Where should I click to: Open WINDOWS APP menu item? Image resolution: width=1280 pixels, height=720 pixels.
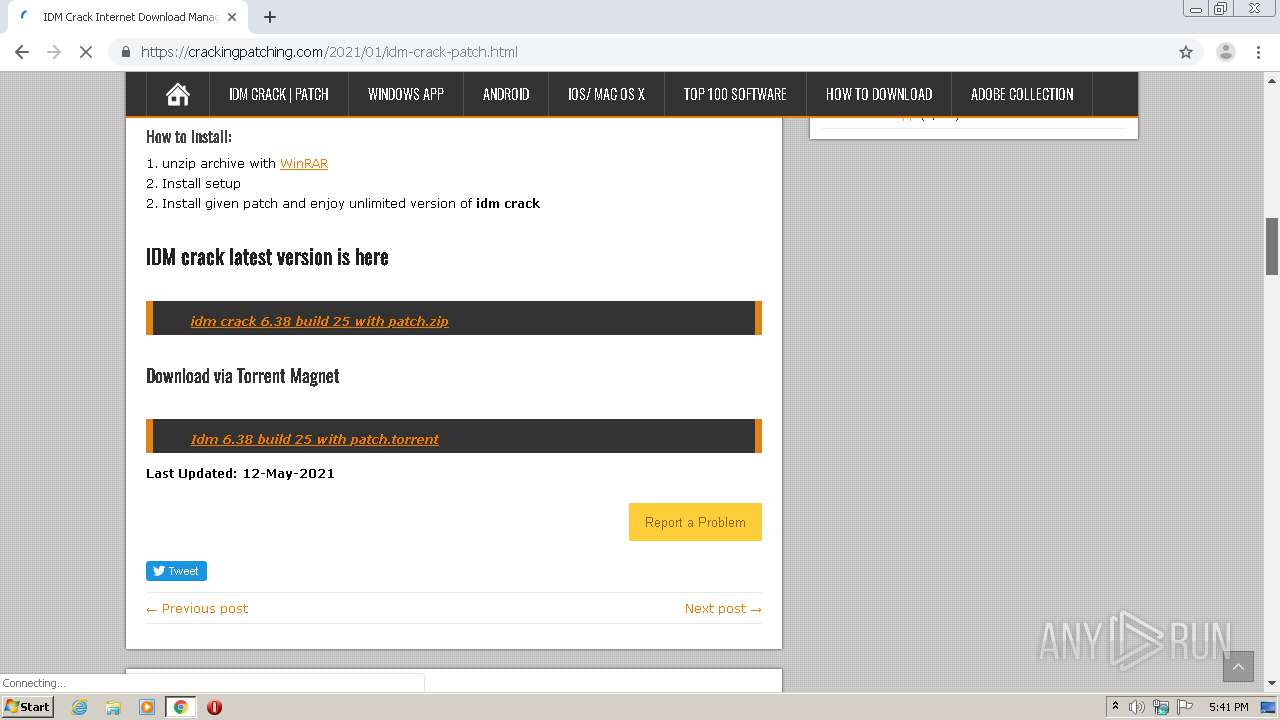tap(406, 94)
